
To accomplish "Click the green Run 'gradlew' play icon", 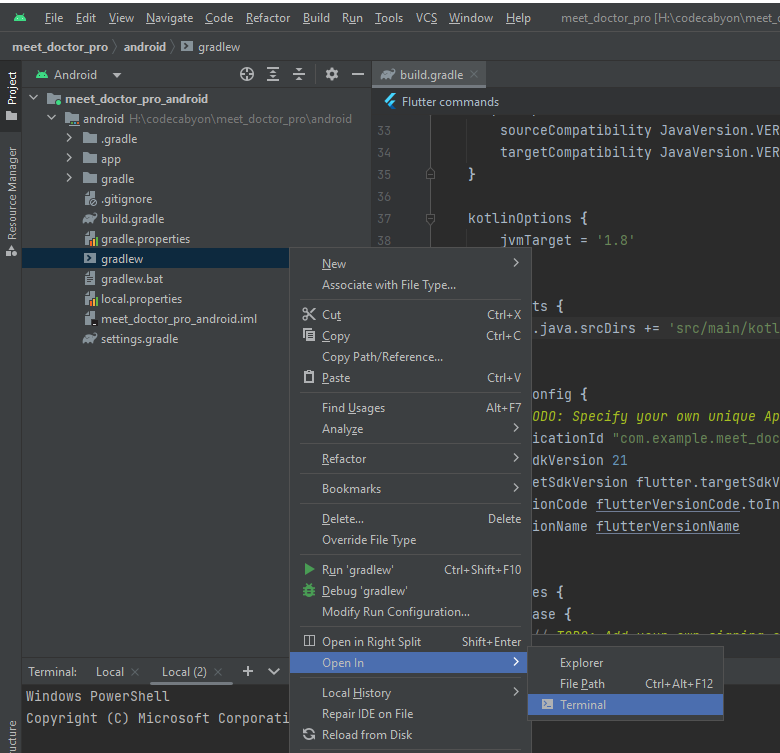I will (x=309, y=569).
